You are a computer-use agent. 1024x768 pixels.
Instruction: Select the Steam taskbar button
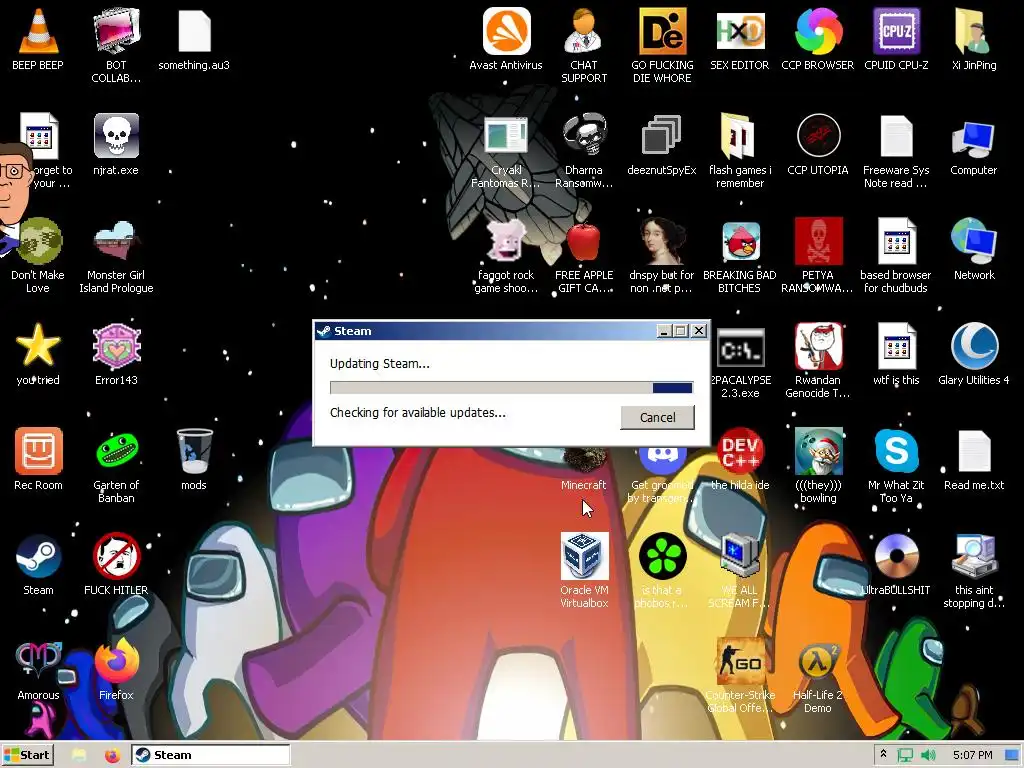click(210, 755)
